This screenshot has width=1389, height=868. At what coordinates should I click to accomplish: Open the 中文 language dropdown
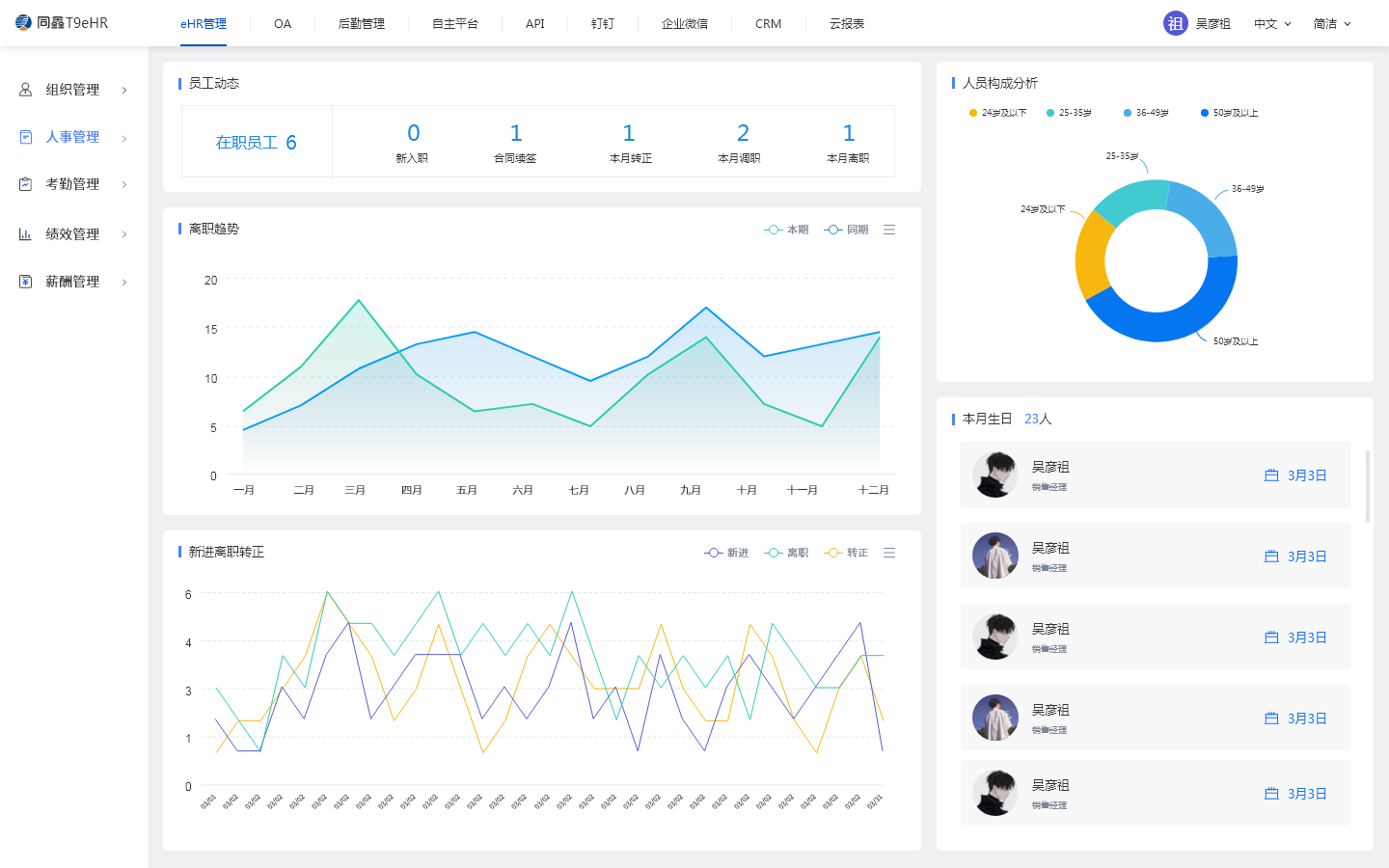(x=1271, y=23)
